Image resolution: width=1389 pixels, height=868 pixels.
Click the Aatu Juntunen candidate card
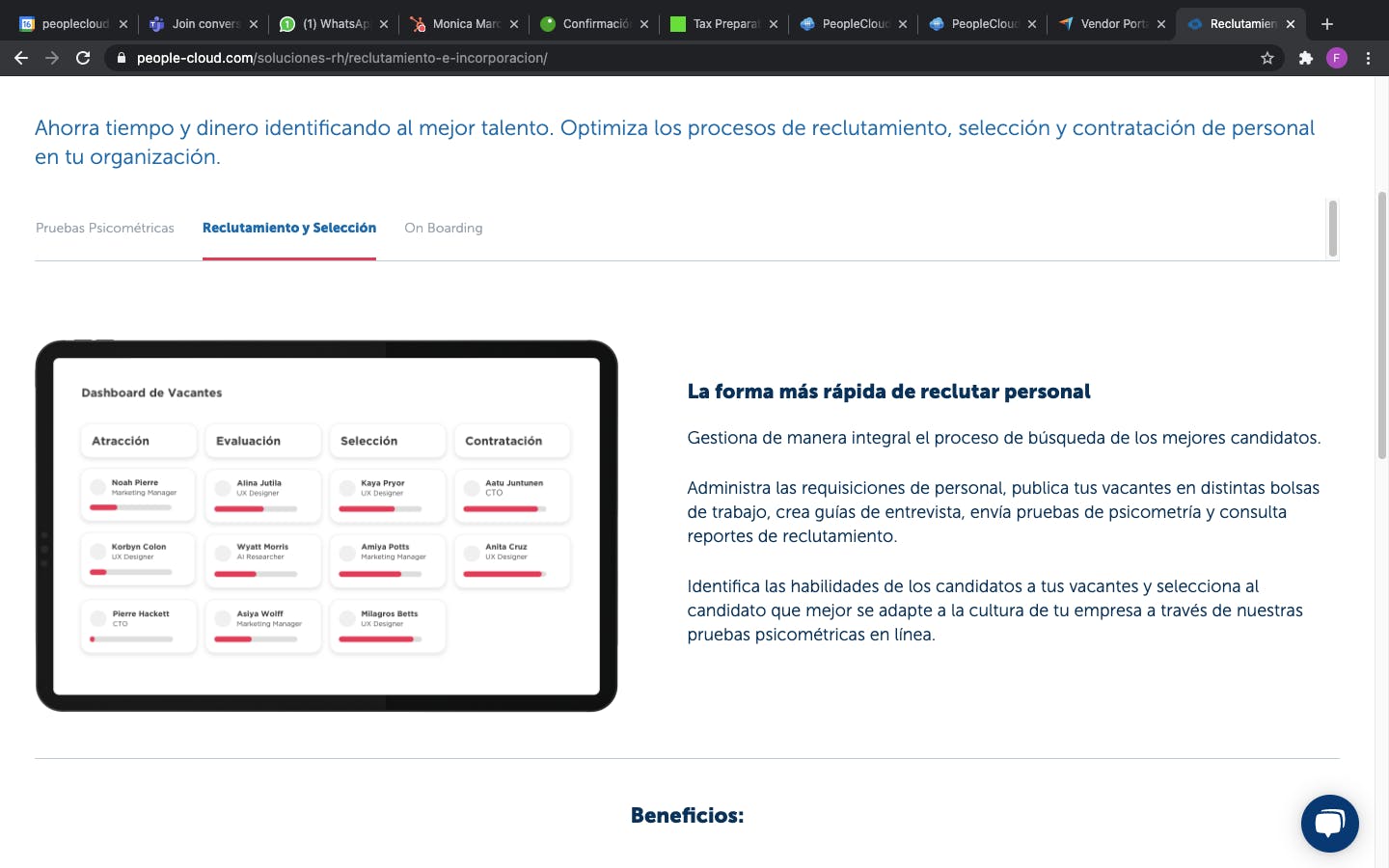512,495
